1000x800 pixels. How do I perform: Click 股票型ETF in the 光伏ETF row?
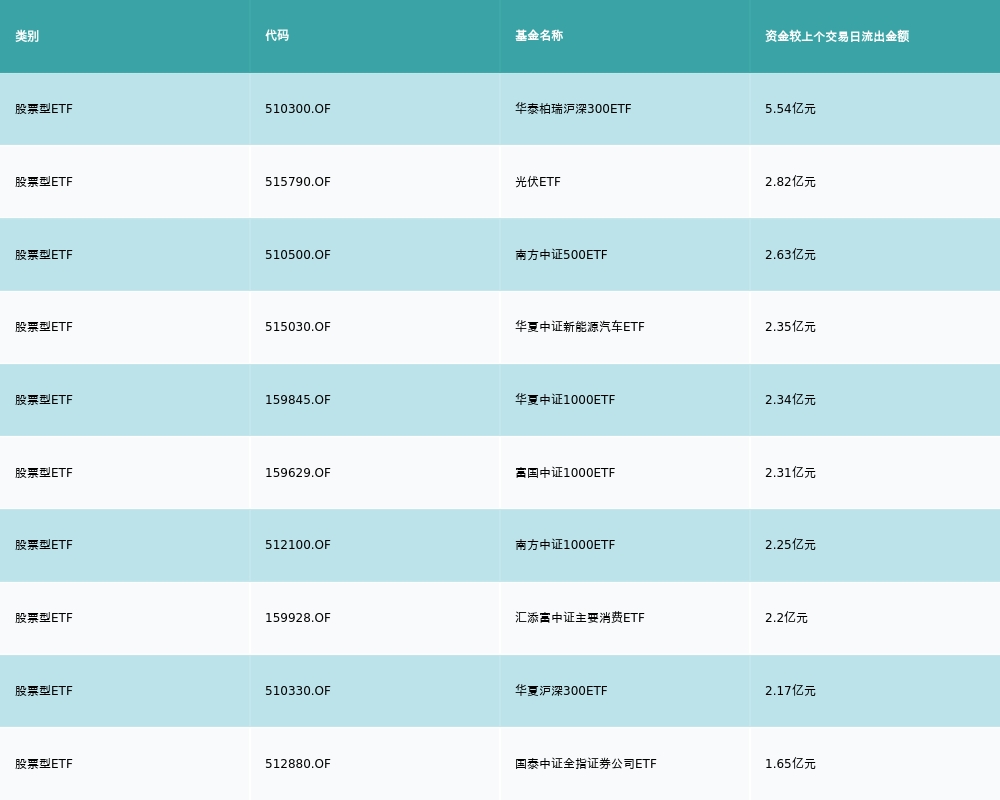[44, 182]
